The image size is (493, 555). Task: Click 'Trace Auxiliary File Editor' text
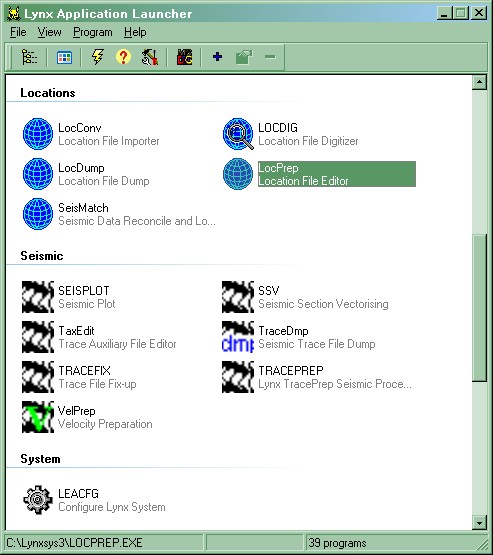117,344
